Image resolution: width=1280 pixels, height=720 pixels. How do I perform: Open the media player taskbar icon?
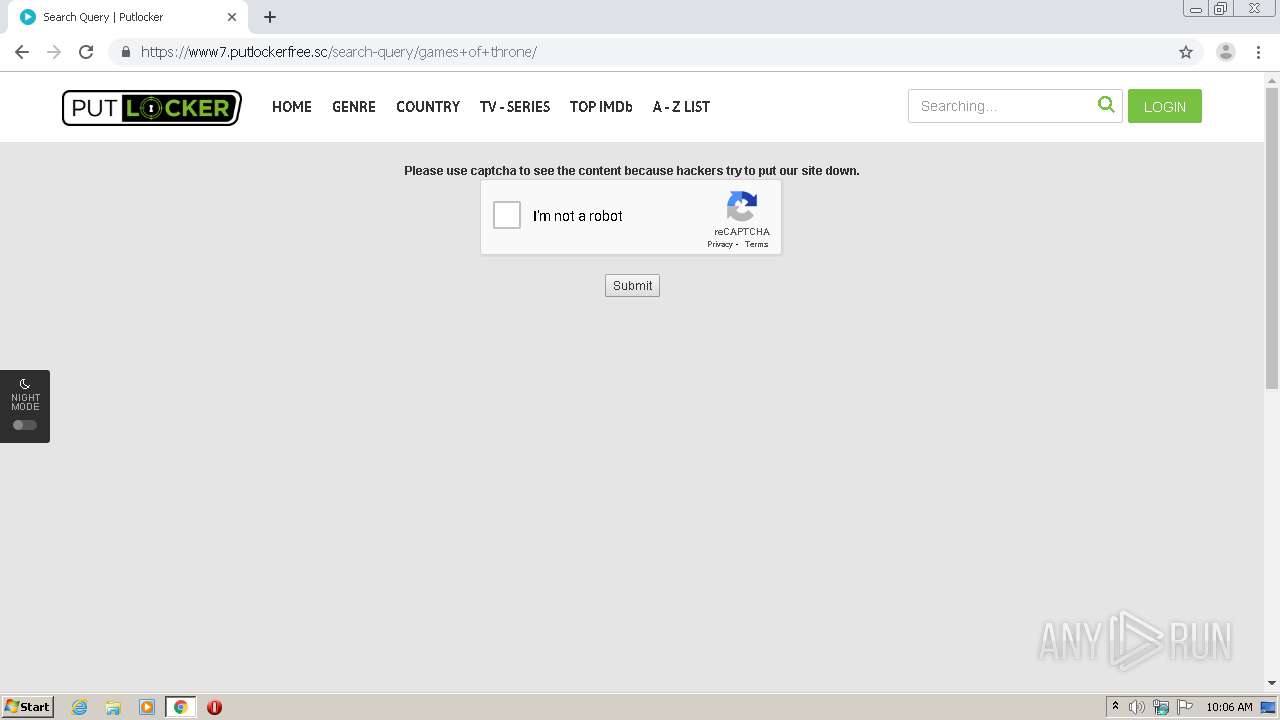pyautogui.click(x=147, y=707)
